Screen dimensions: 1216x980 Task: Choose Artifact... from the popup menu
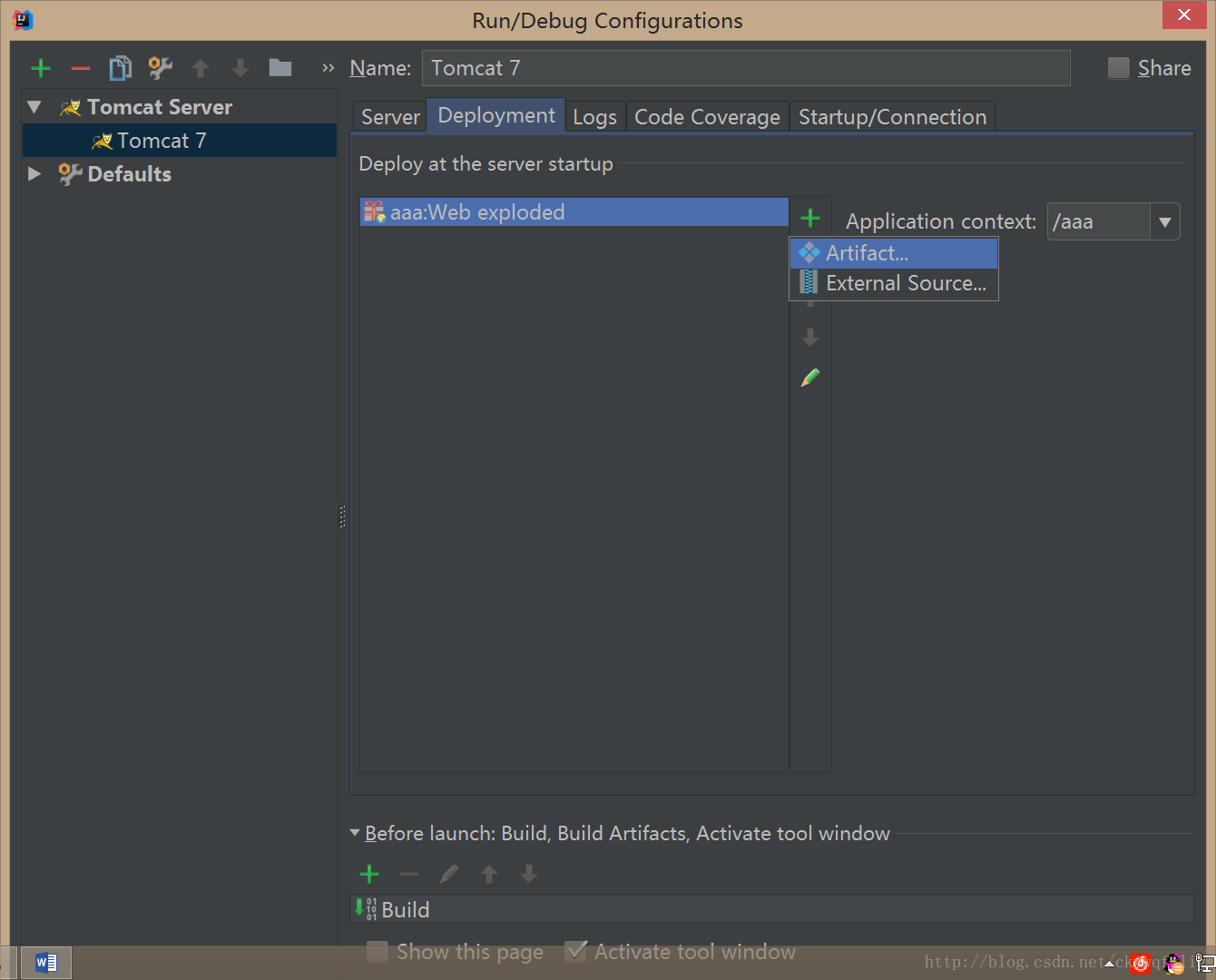point(895,253)
